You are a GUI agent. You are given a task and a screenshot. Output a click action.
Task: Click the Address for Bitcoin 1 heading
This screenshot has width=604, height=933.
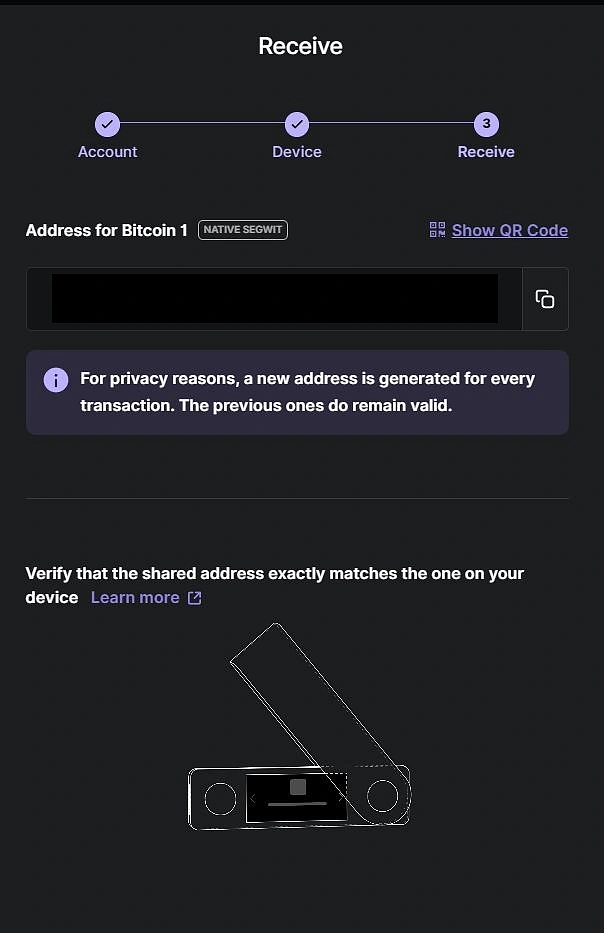[x=106, y=229]
